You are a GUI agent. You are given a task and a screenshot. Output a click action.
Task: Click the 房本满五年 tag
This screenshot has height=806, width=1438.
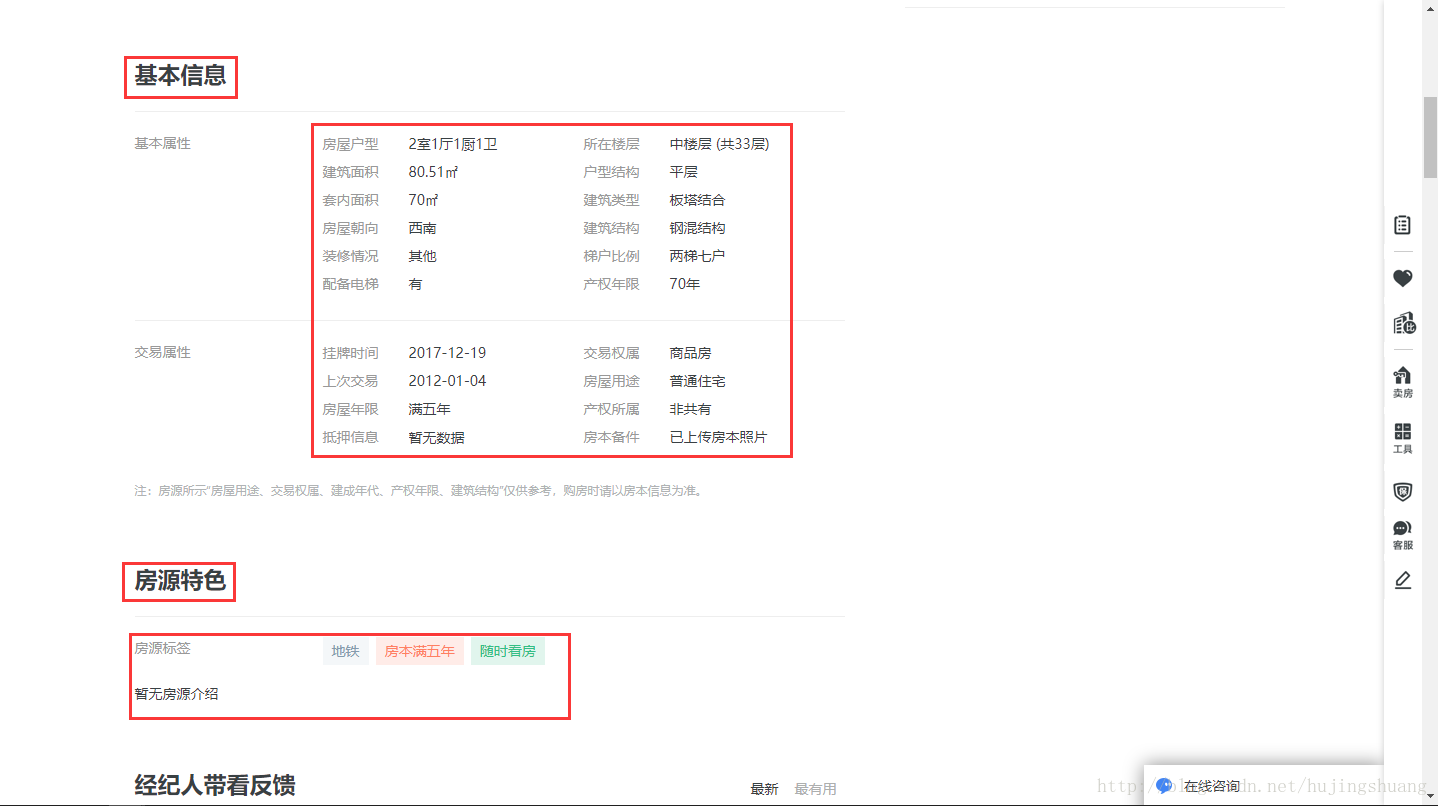pos(420,651)
